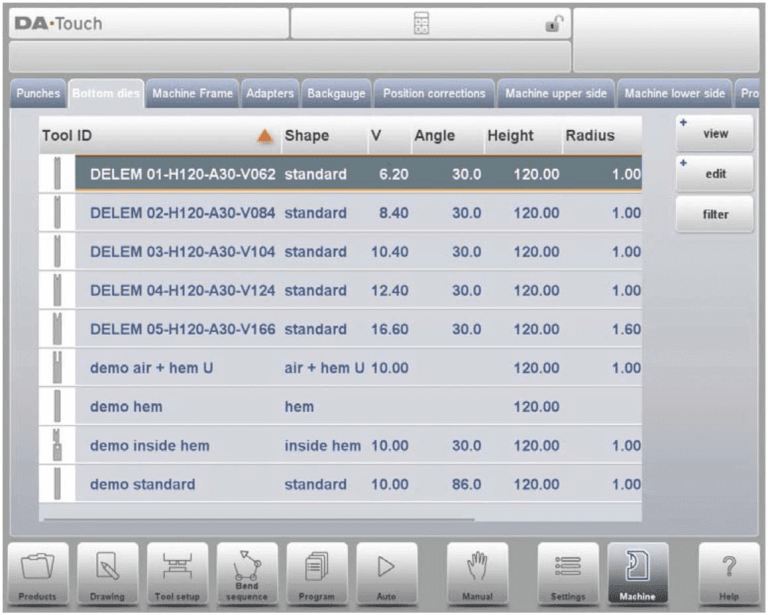Open the Products folder icon
This screenshot has height=615, width=768.
pyautogui.click(x=38, y=574)
